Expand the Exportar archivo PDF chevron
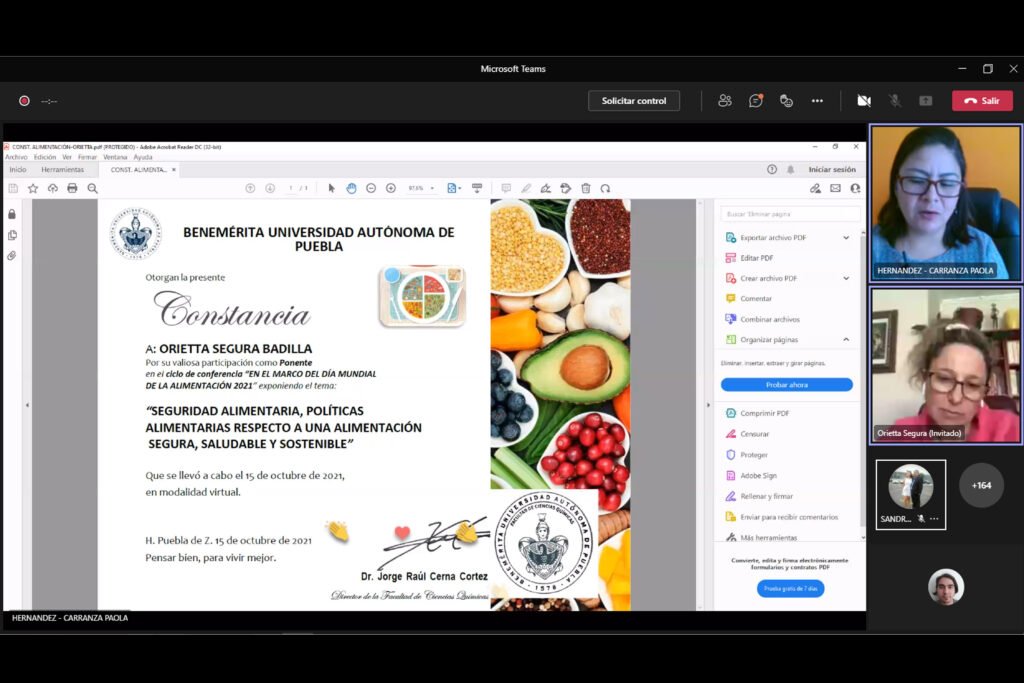This screenshot has height=683, width=1024. click(846, 238)
